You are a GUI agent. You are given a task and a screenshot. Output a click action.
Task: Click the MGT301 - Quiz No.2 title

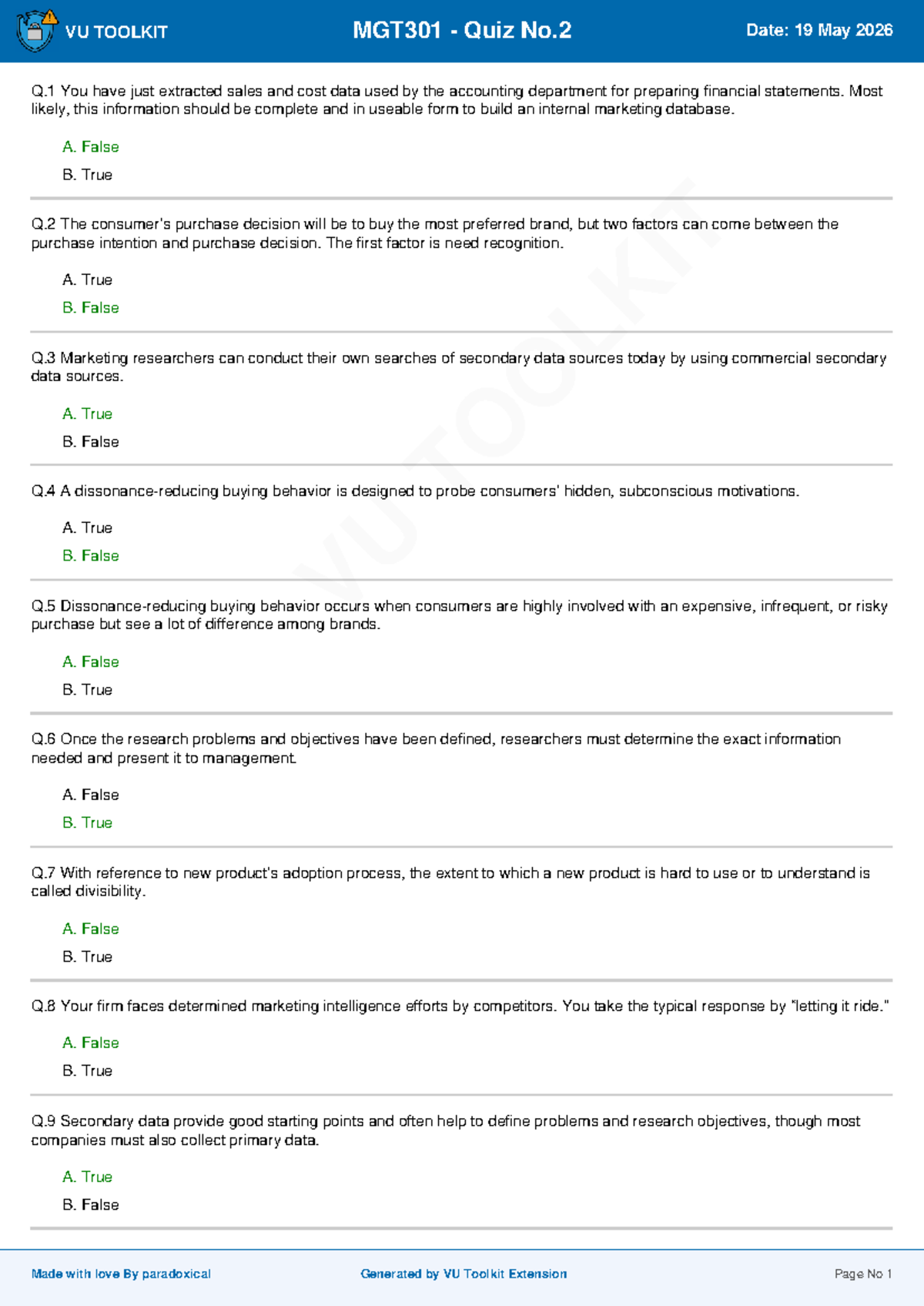point(462,30)
